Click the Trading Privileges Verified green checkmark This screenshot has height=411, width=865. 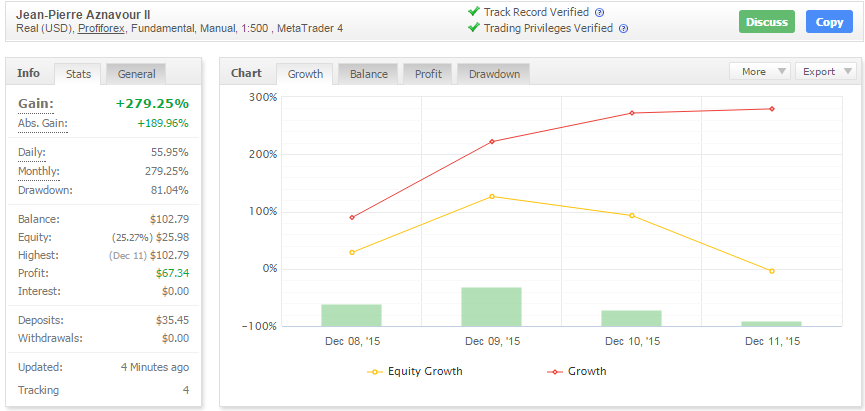coord(473,27)
